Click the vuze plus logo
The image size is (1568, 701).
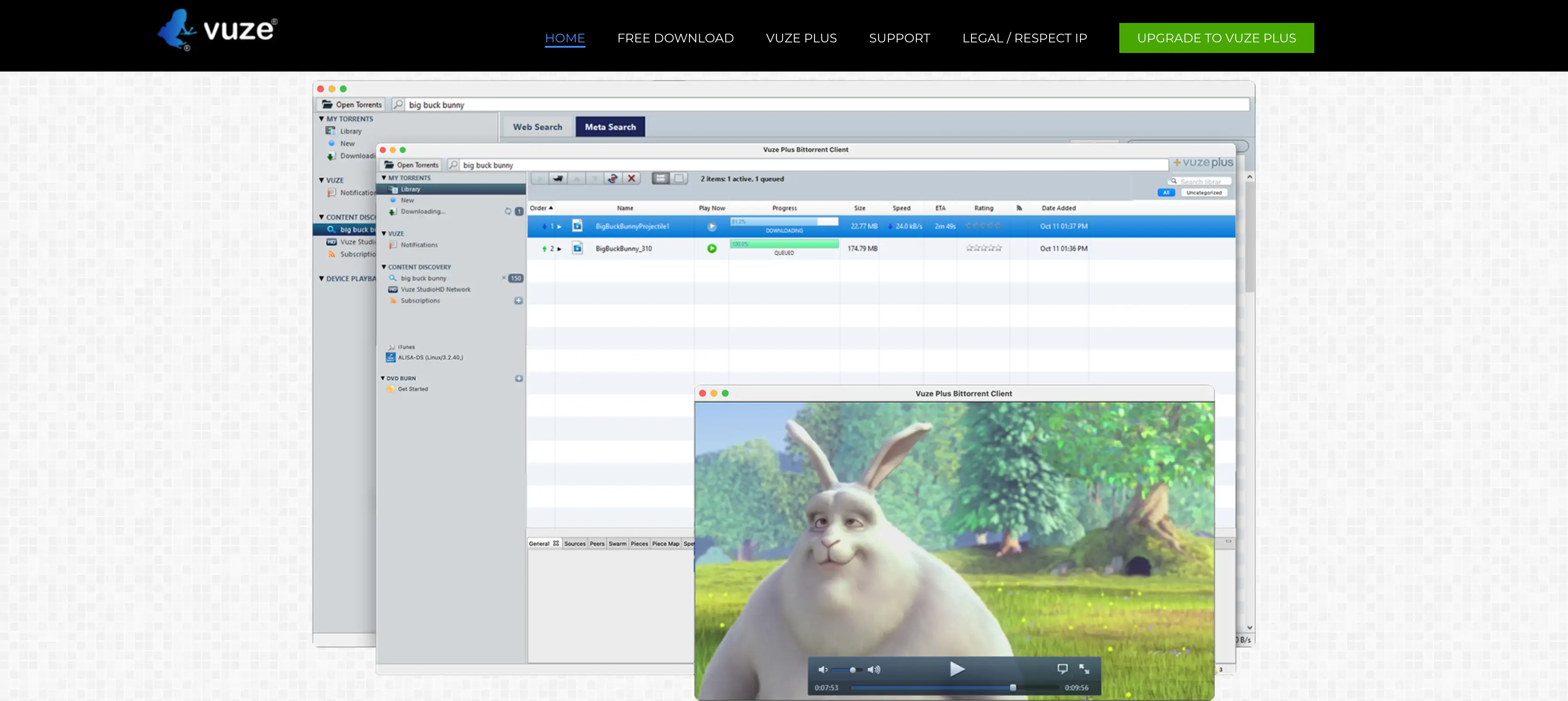(x=1203, y=162)
